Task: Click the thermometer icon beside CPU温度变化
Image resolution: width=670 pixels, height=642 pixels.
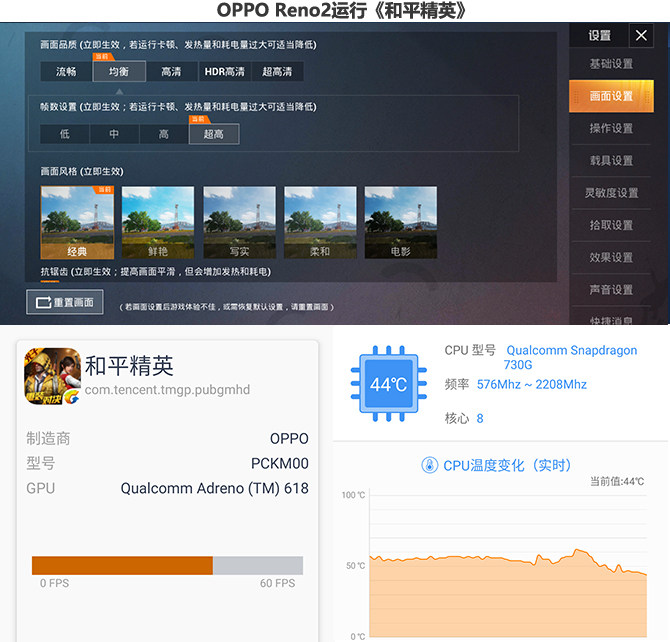Action: (x=429, y=465)
